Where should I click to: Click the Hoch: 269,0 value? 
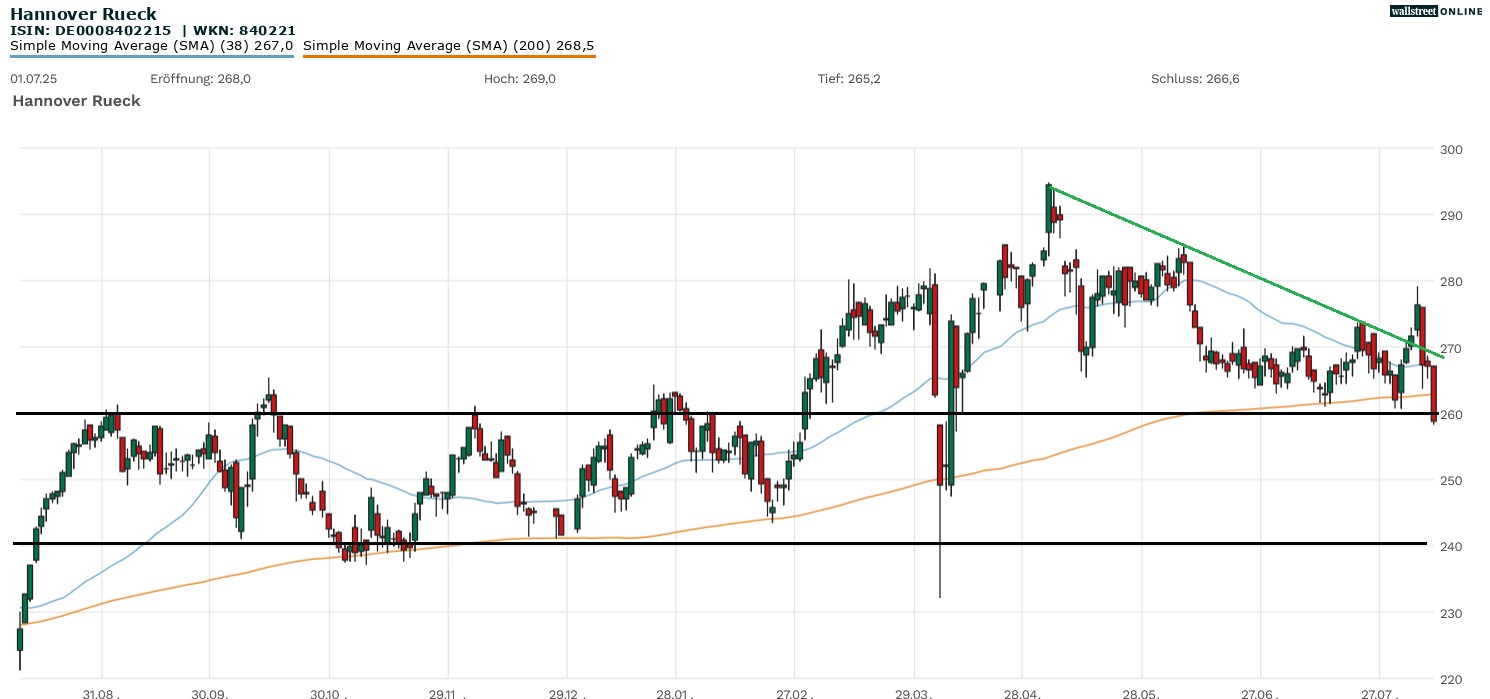tap(519, 79)
